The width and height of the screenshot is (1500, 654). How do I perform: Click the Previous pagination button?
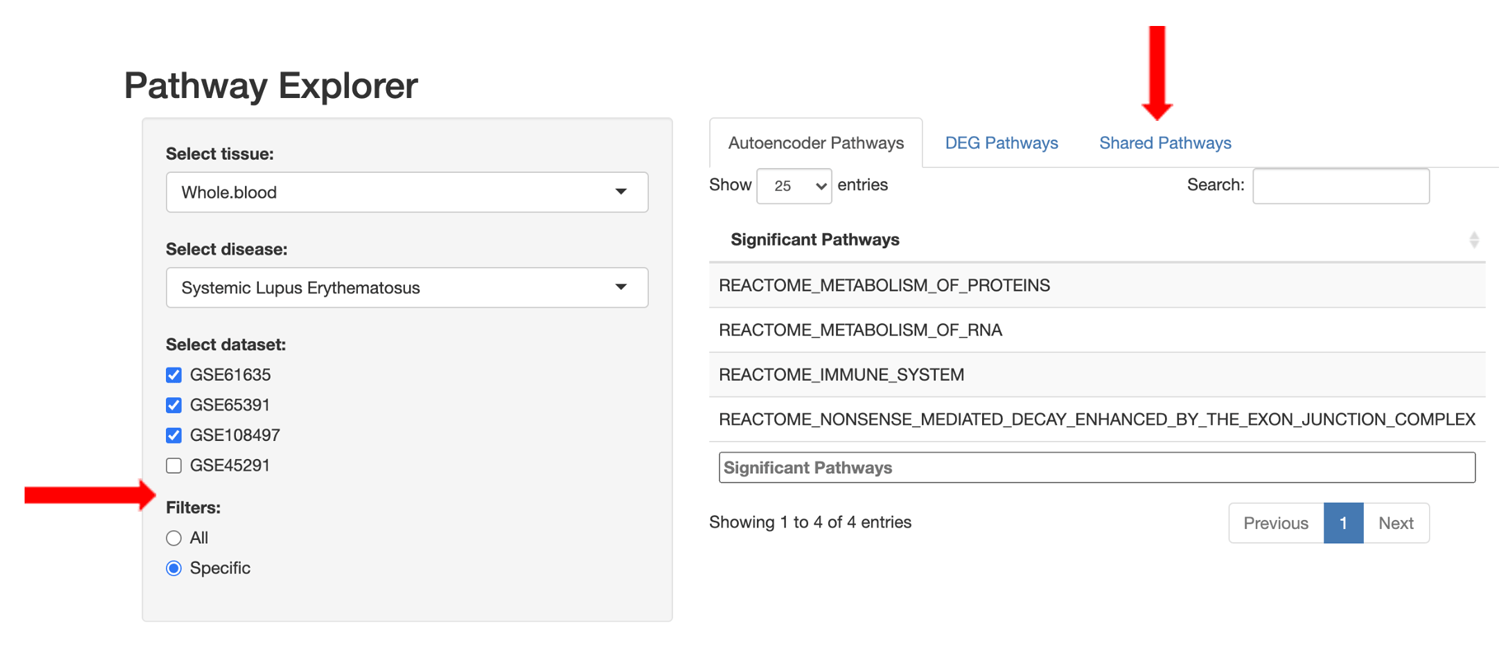click(1275, 523)
